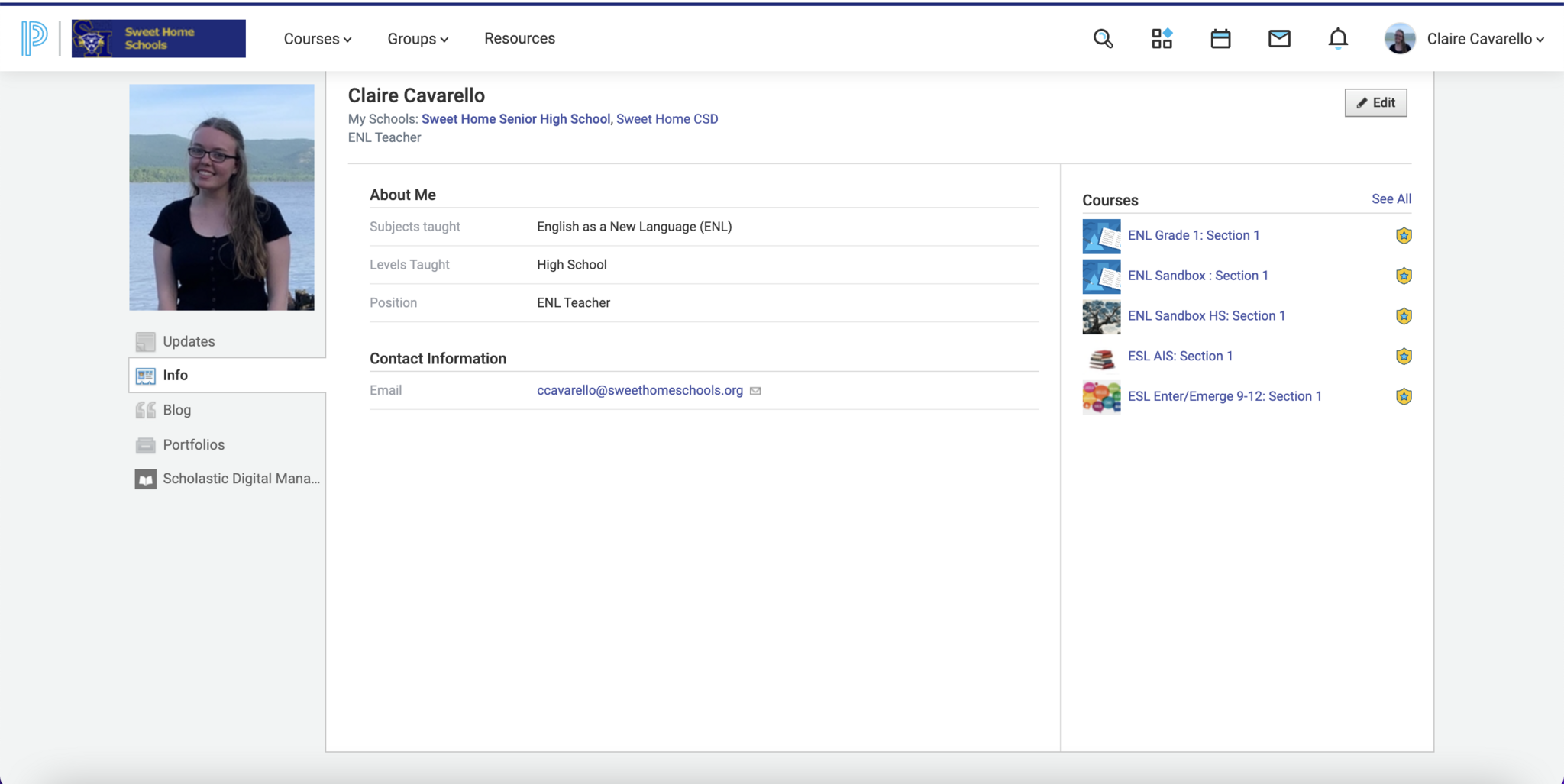Open the calendar icon in header

[1220, 39]
